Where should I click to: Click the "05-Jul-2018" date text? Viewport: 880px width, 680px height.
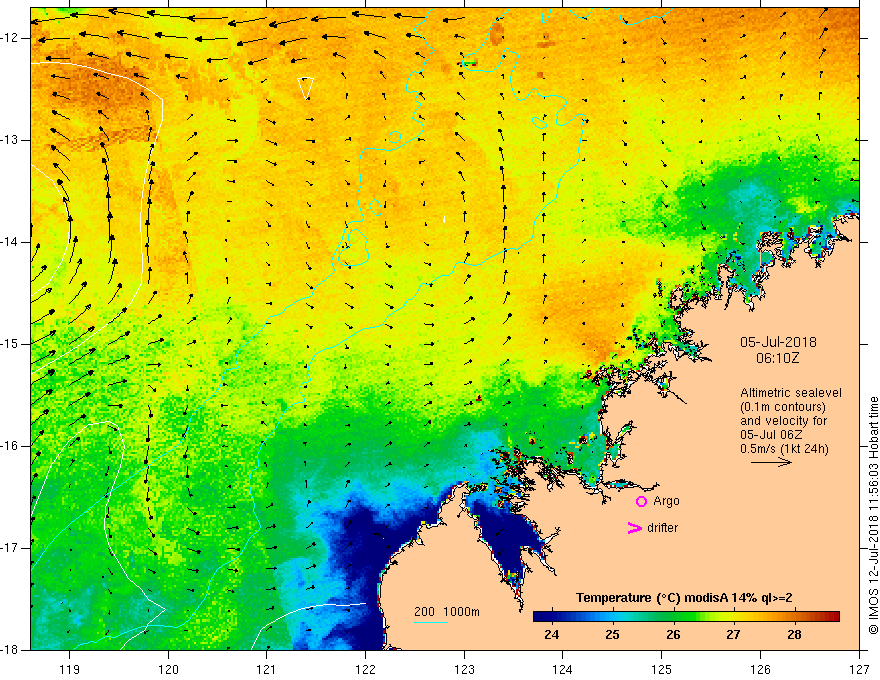(x=778, y=342)
